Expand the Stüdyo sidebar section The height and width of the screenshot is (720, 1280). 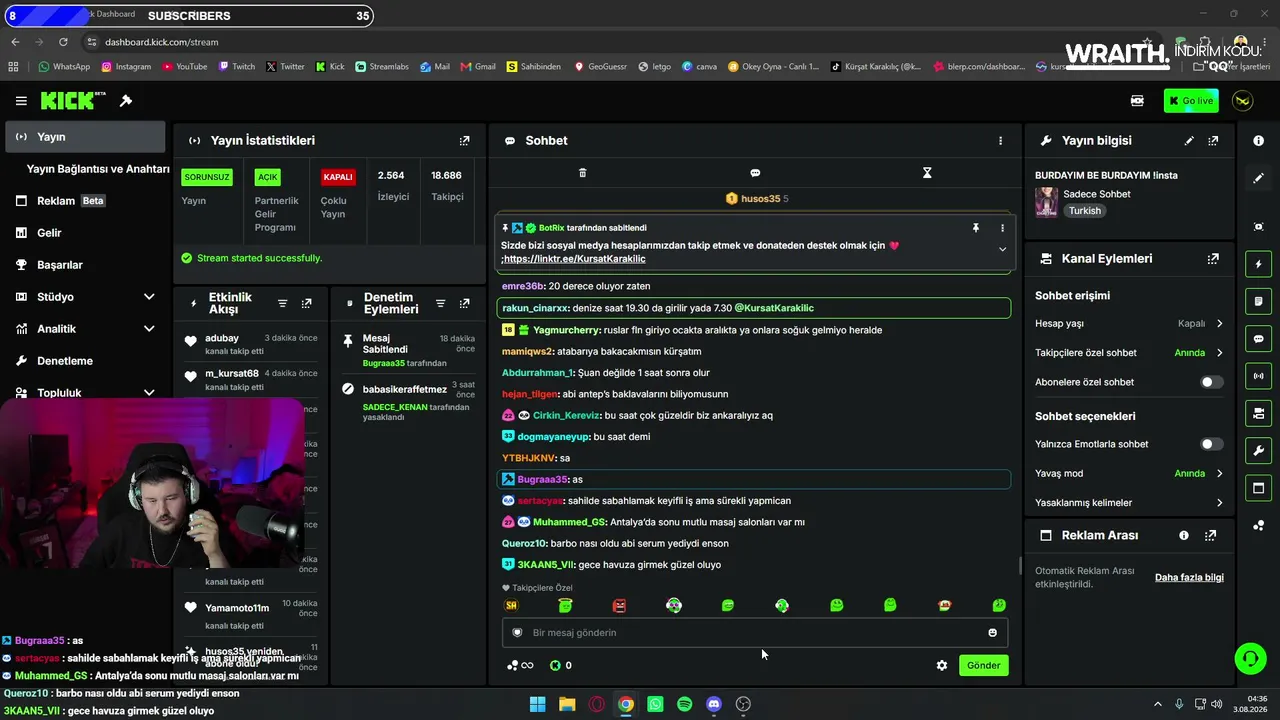click(149, 297)
